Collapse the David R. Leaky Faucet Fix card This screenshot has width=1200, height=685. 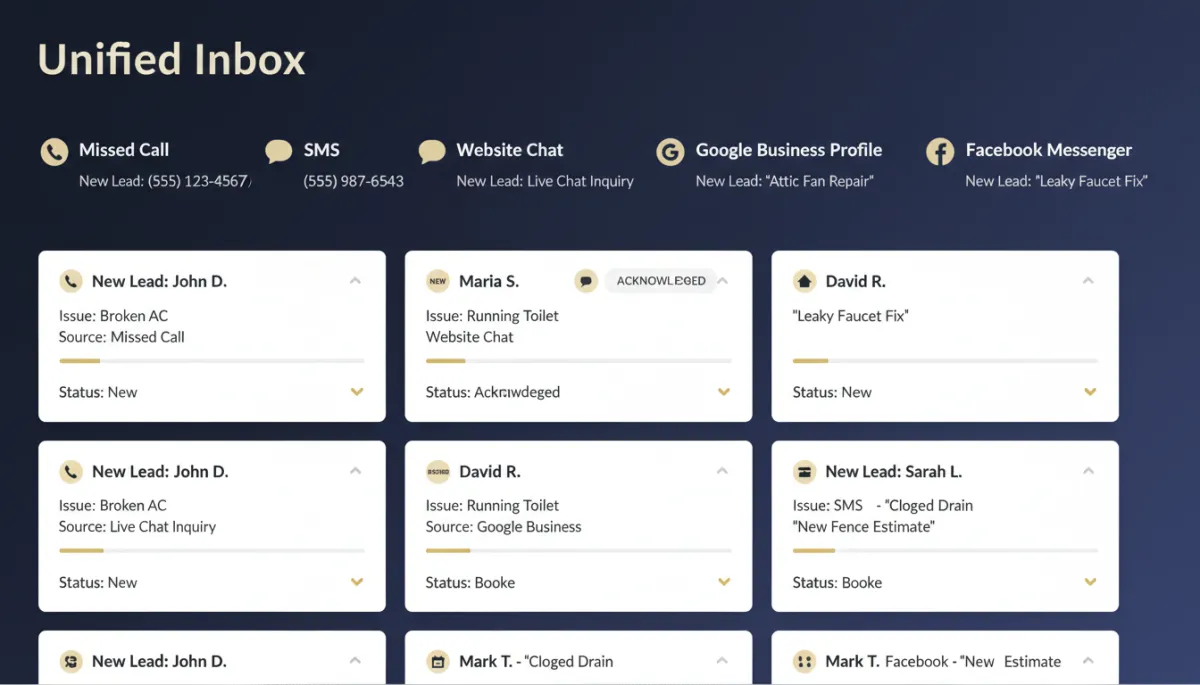click(1089, 281)
